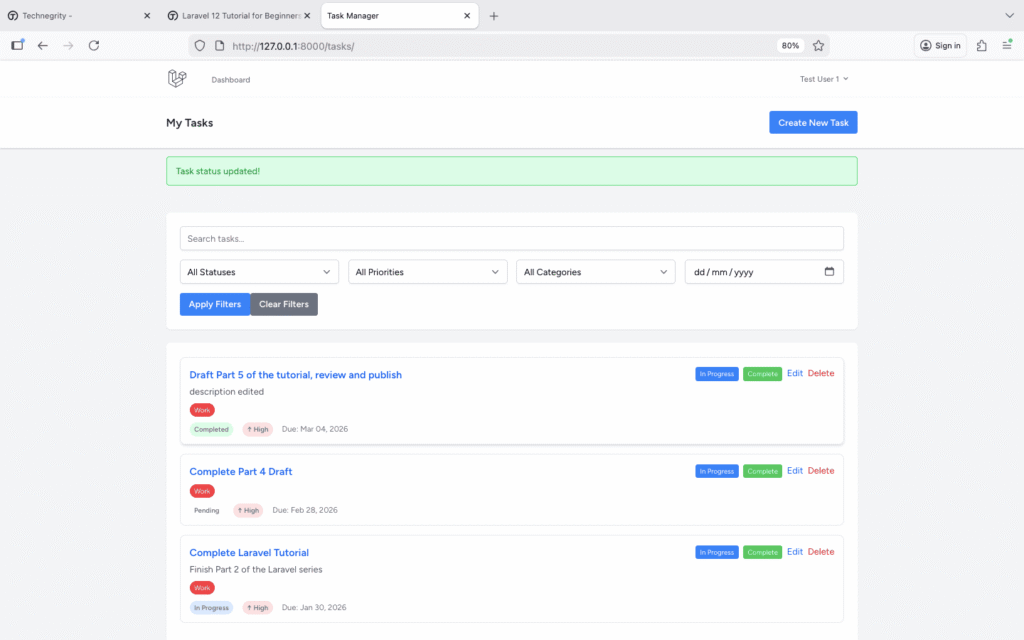Open the calendar picker icon in date field
The height and width of the screenshot is (640, 1024).
tap(829, 272)
